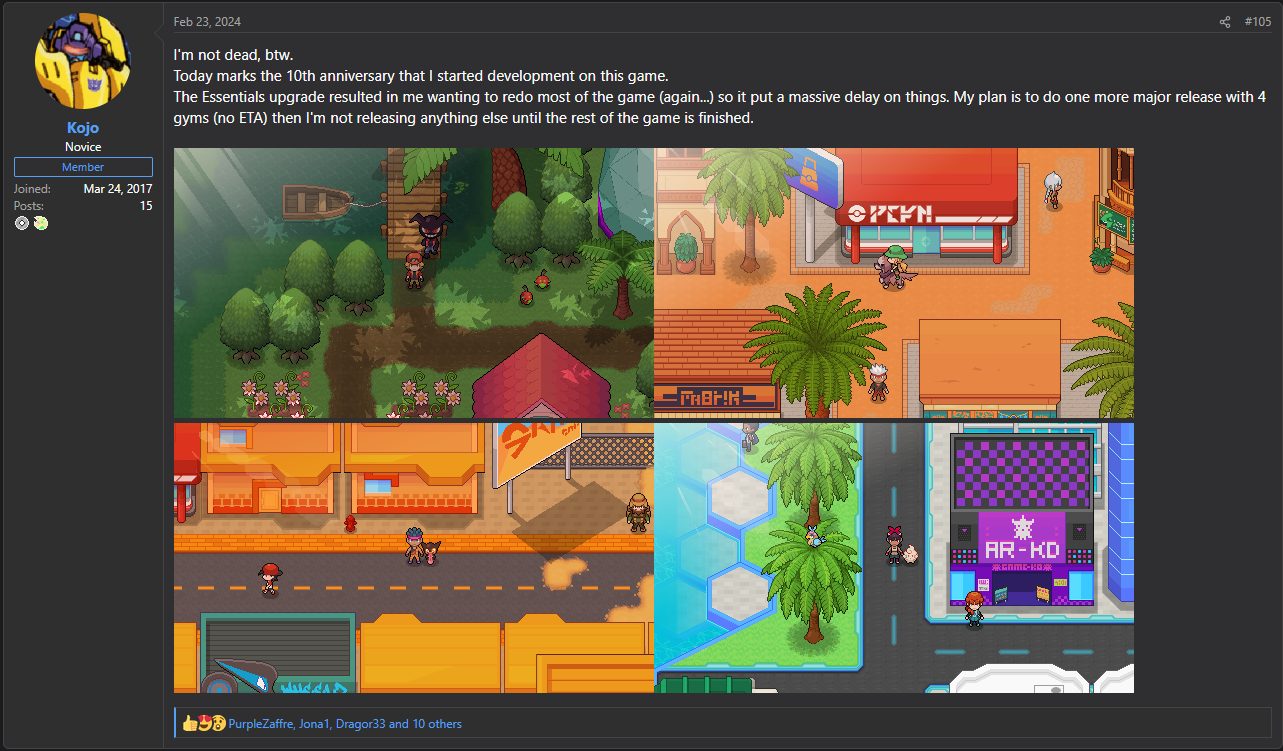Open the forest screenshot with the boat
Viewport: 1283px width, 751px height.
click(x=414, y=283)
